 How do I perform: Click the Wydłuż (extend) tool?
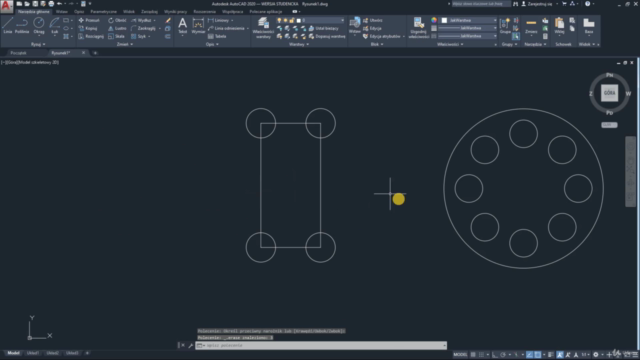(x=142, y=20)
